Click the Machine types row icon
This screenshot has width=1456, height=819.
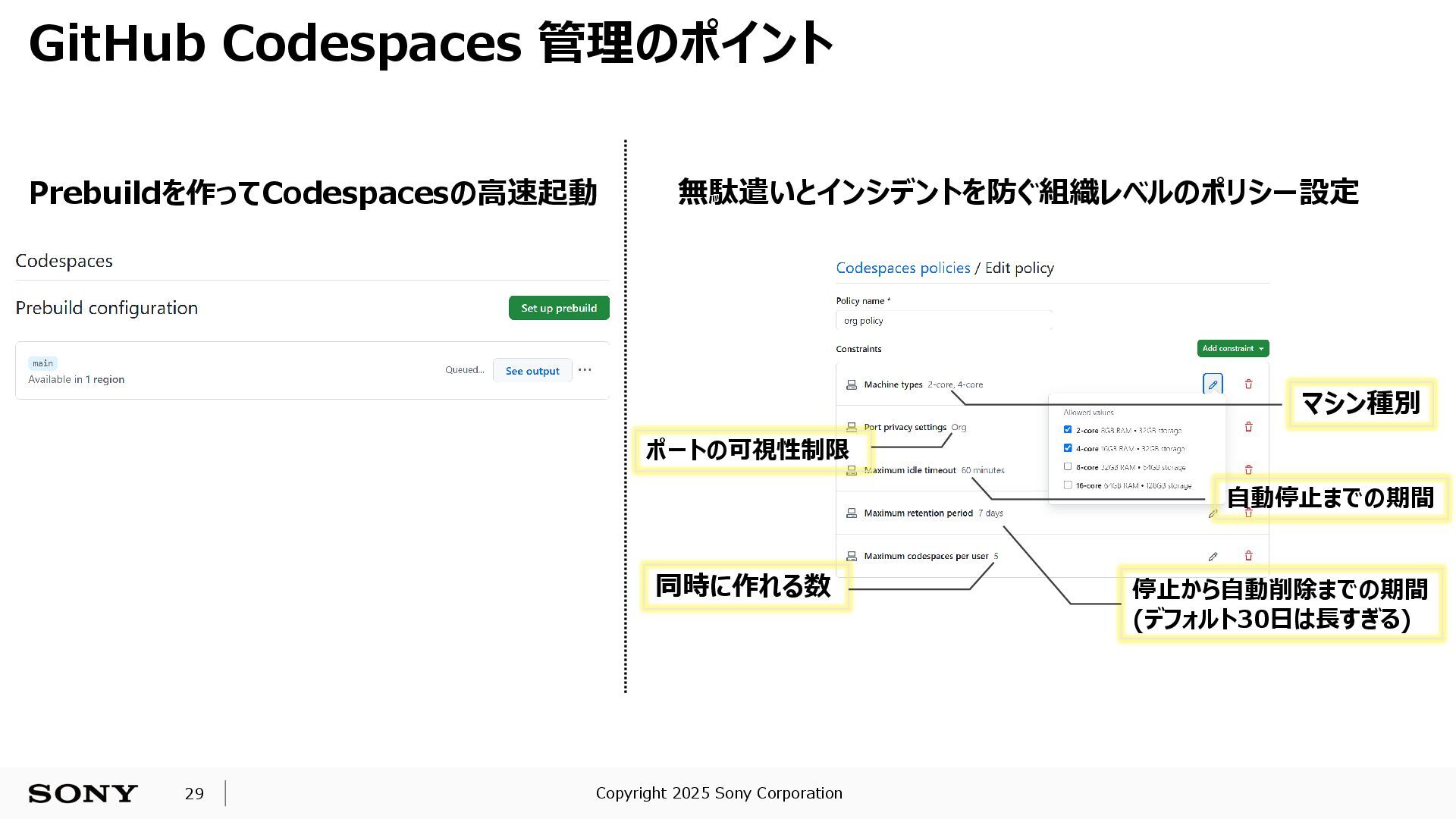pos(851,385)
